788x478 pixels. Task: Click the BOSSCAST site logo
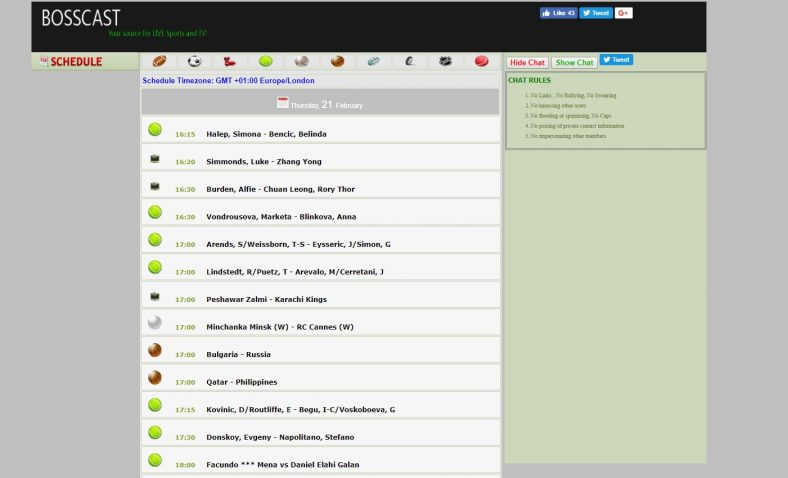(x=81, y=18)
